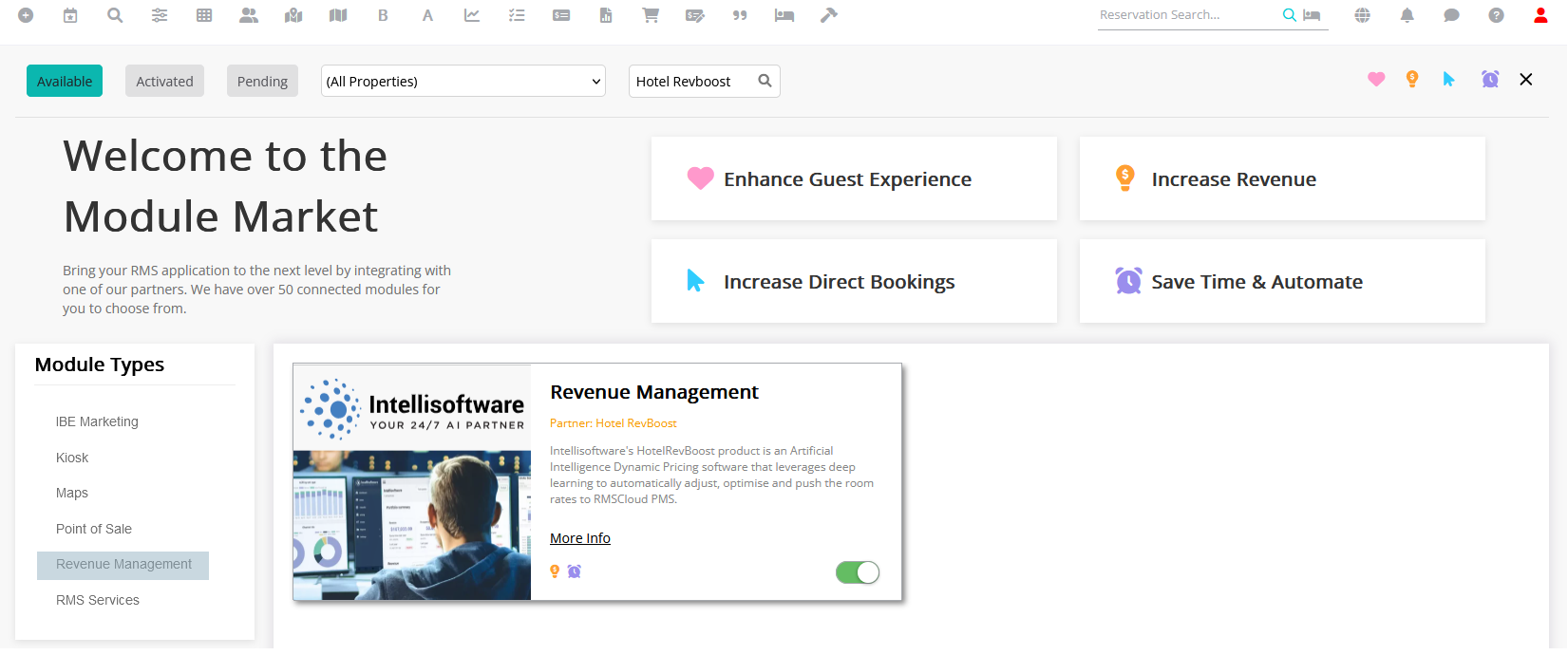Click the shopping cart icon

[x=651, y=15]
